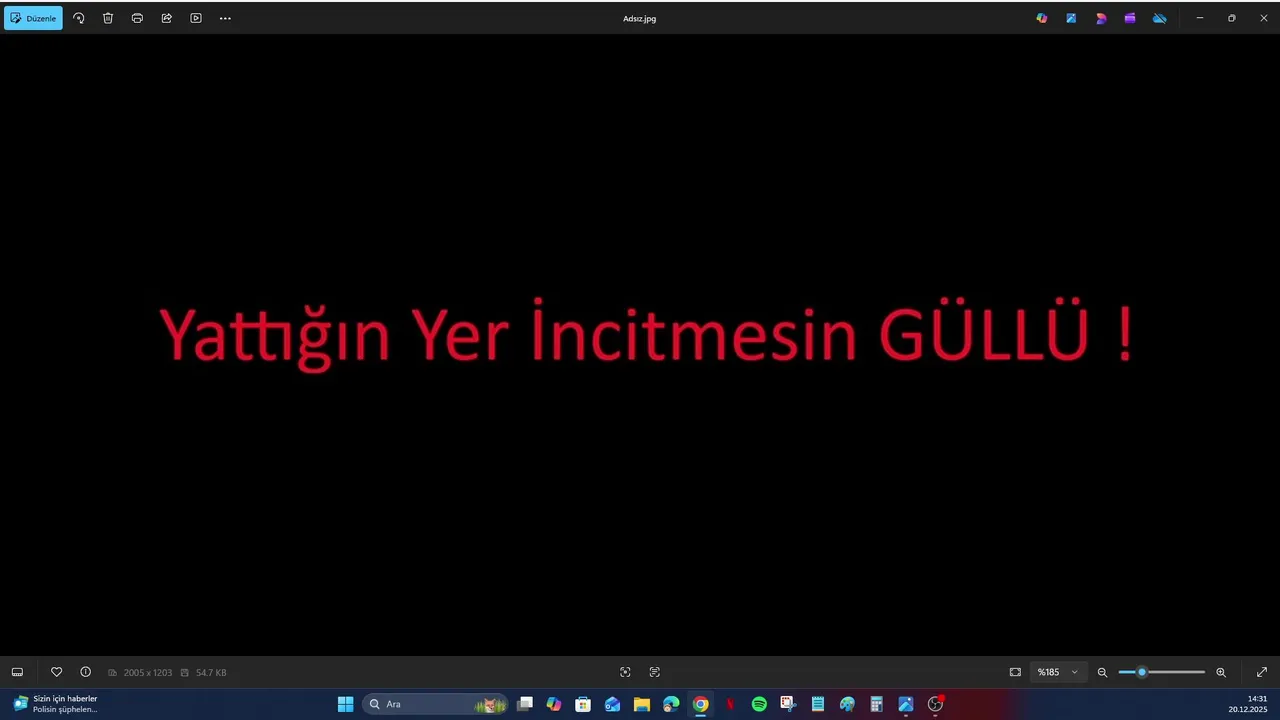Open the purple app icon in title bar

[1130, 18]
